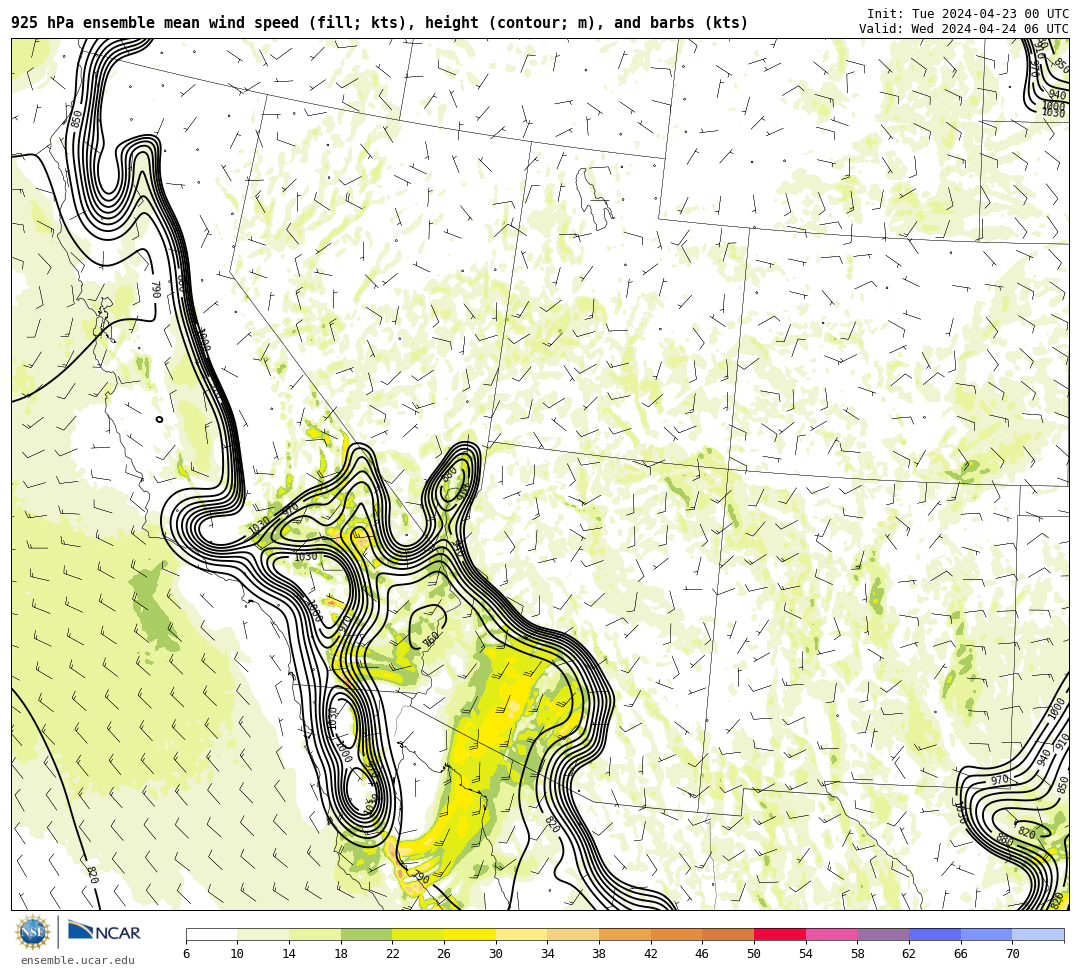Click the brown-orange 46-50 kts colorbar segment
The image size is (1080, 973).
pyautogui.click(x=728, y=934)
